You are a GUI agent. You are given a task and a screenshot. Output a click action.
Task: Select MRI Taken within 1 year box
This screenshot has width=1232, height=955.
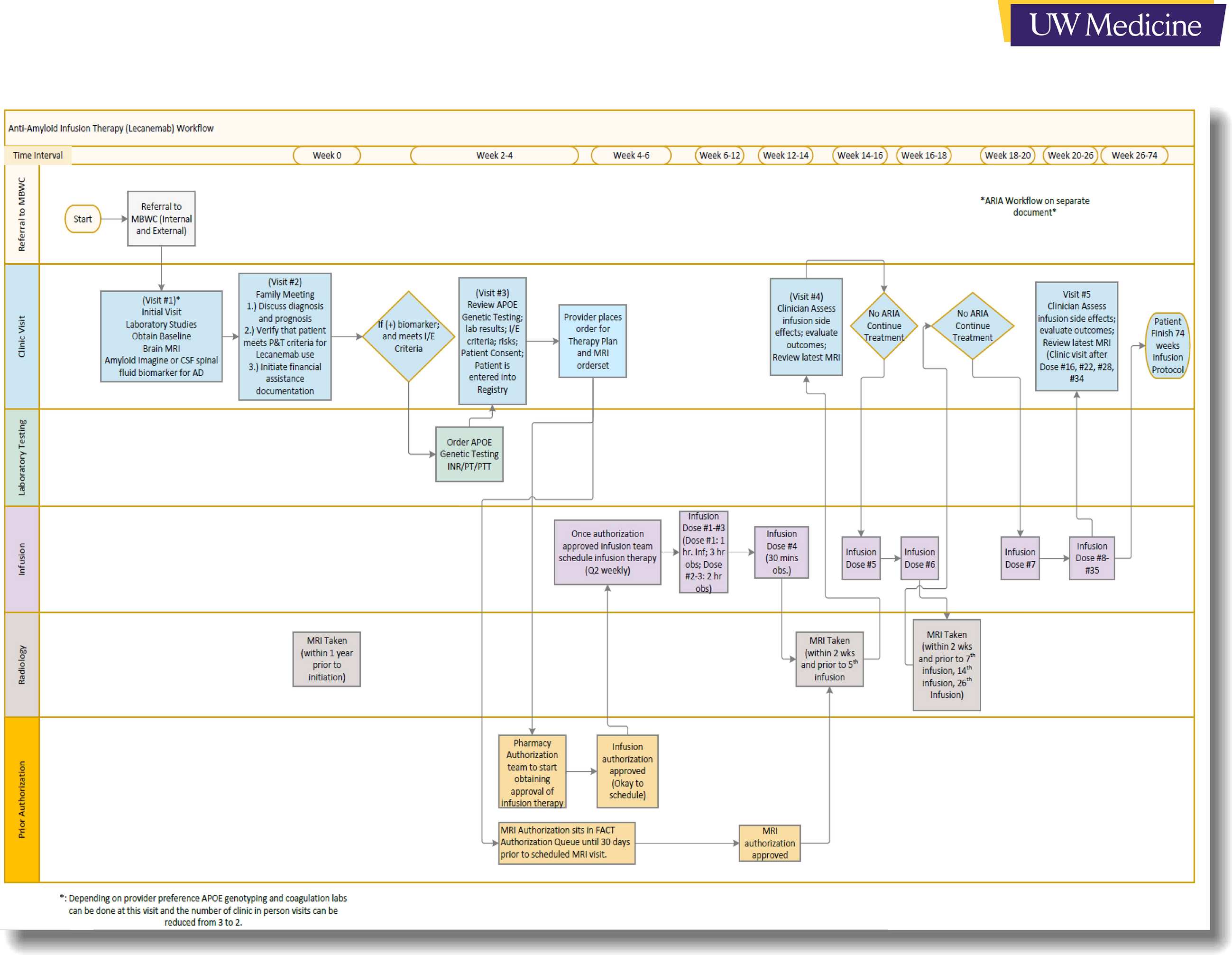click(327, 658)
